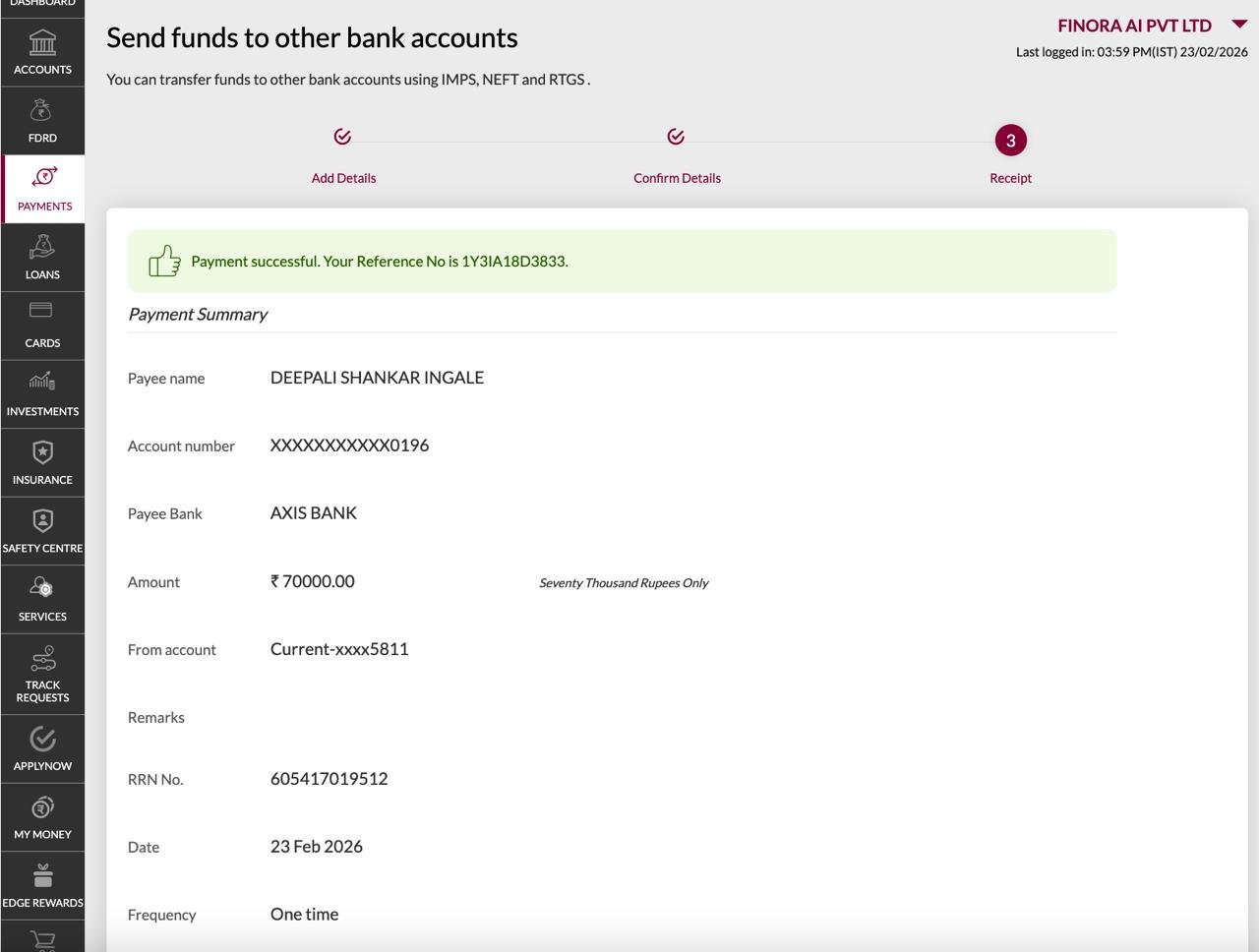Open Edge Rewards gift icon

(x=42, y=875)
